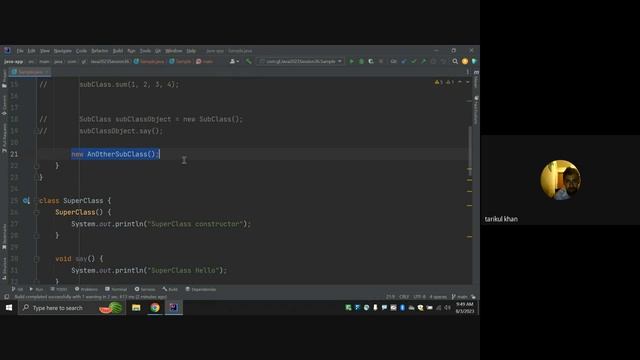Click the Git branch main widget
The height and width of the screenshot is (360, 640).
pos(459,297)
